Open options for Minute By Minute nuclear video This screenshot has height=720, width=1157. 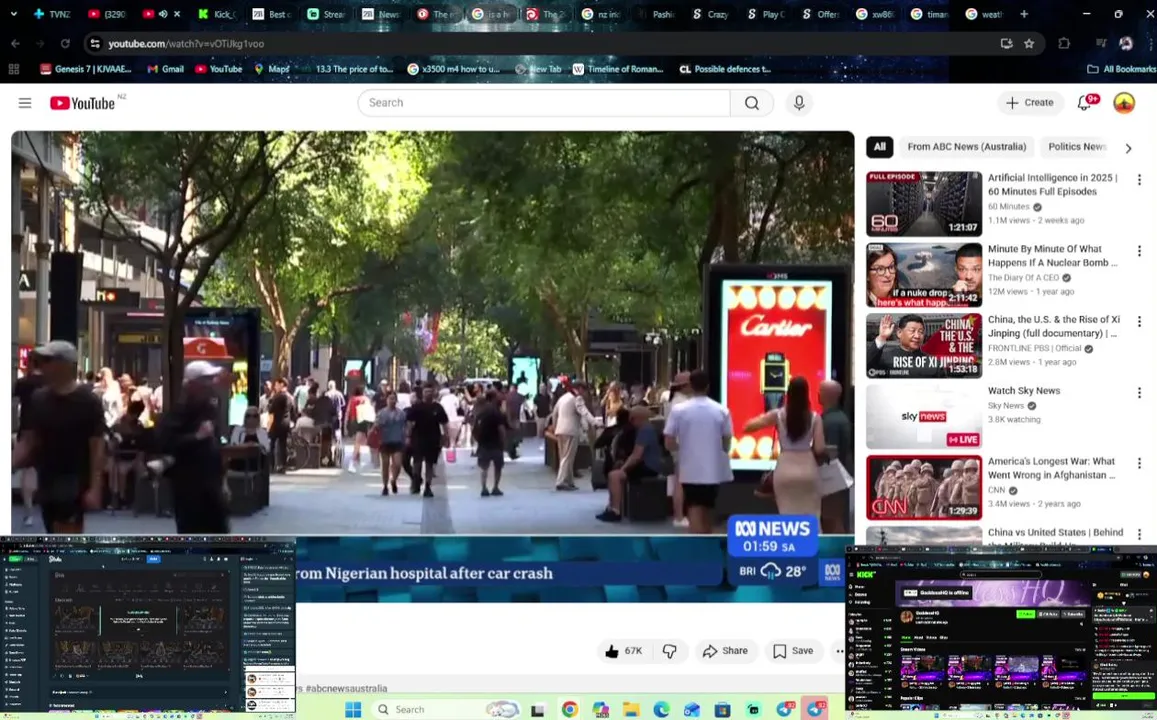point(1139,251)
